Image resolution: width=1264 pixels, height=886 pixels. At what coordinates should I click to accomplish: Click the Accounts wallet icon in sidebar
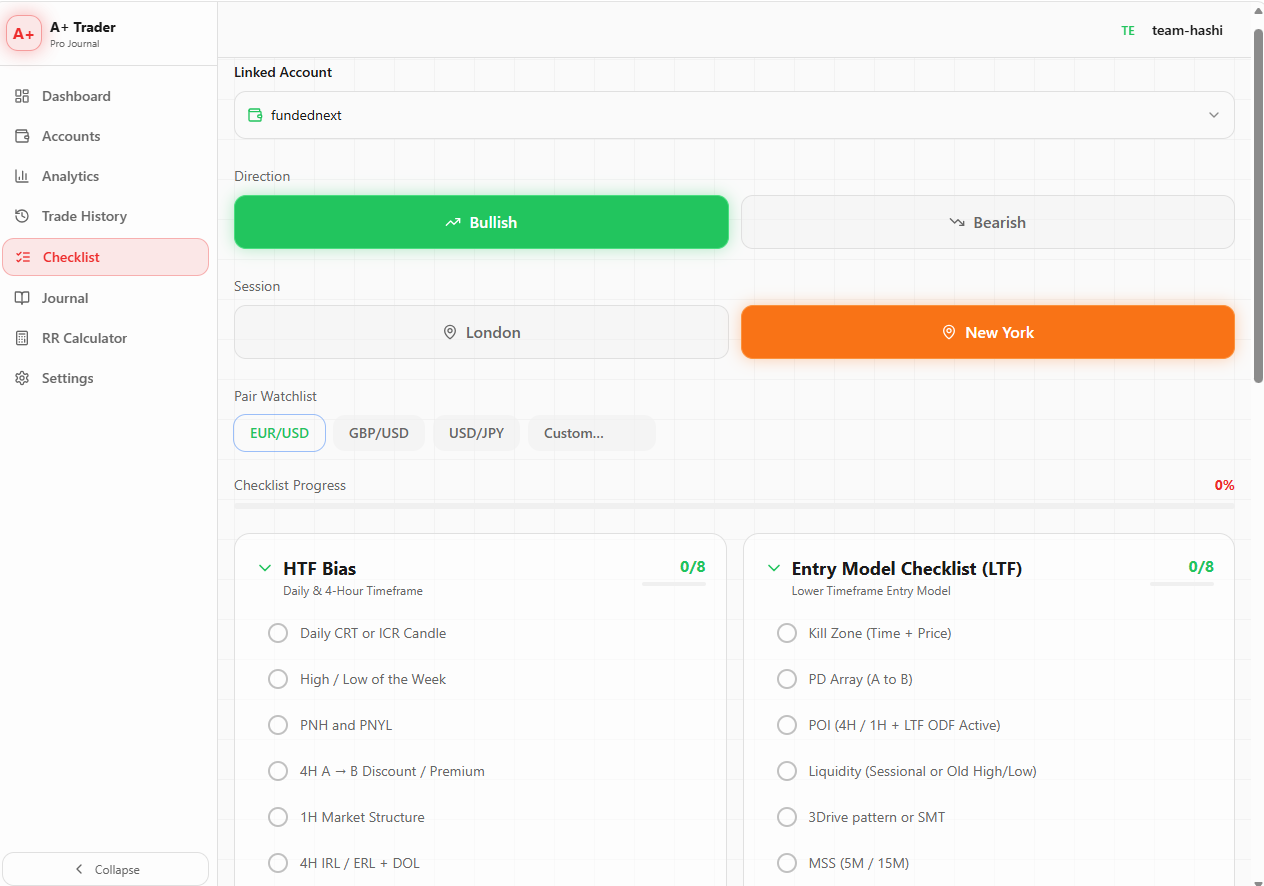click(22, 136)
